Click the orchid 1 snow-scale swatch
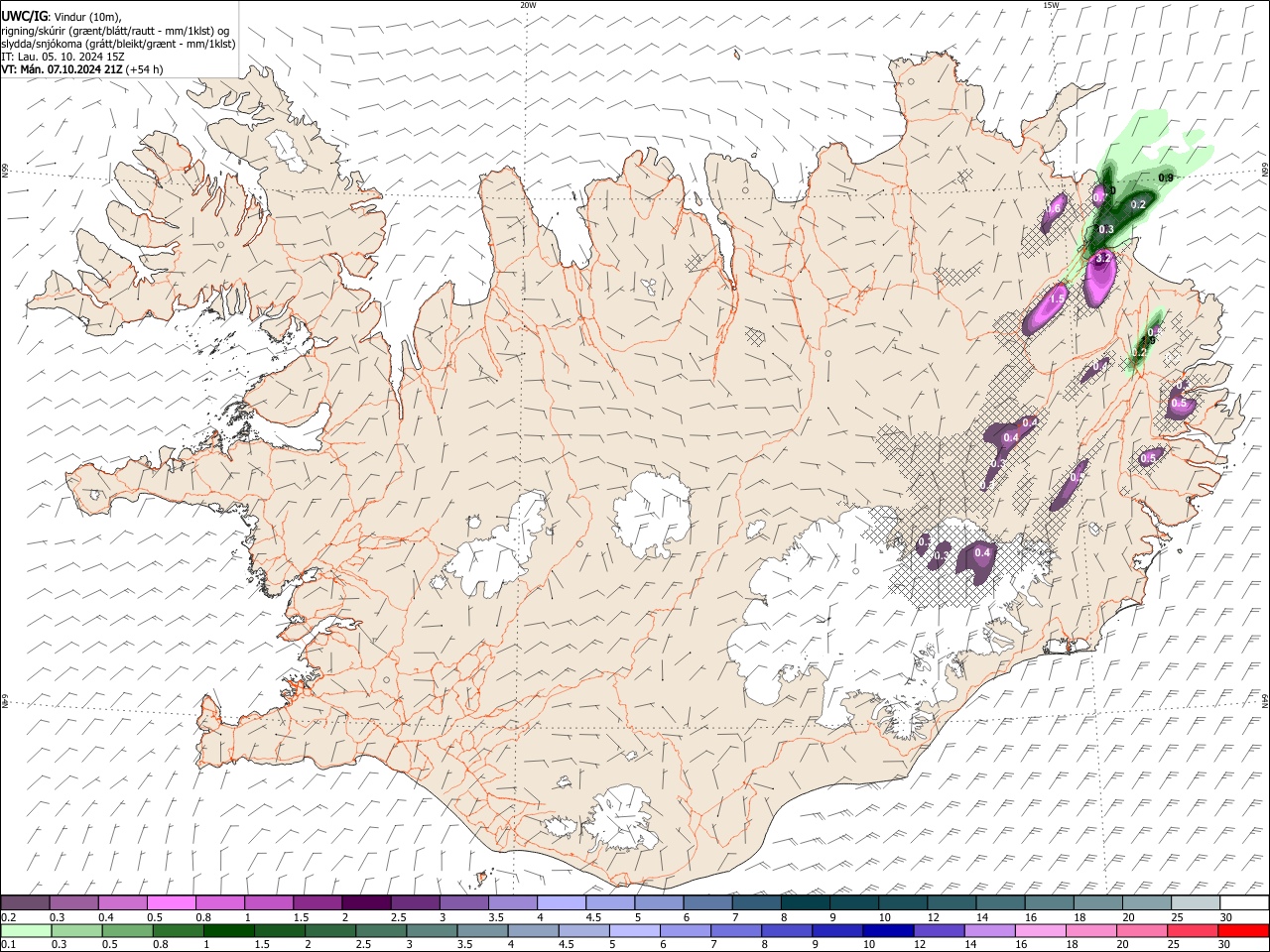The height and width of the screenshot is (952, 1270). tap(268, 903)
